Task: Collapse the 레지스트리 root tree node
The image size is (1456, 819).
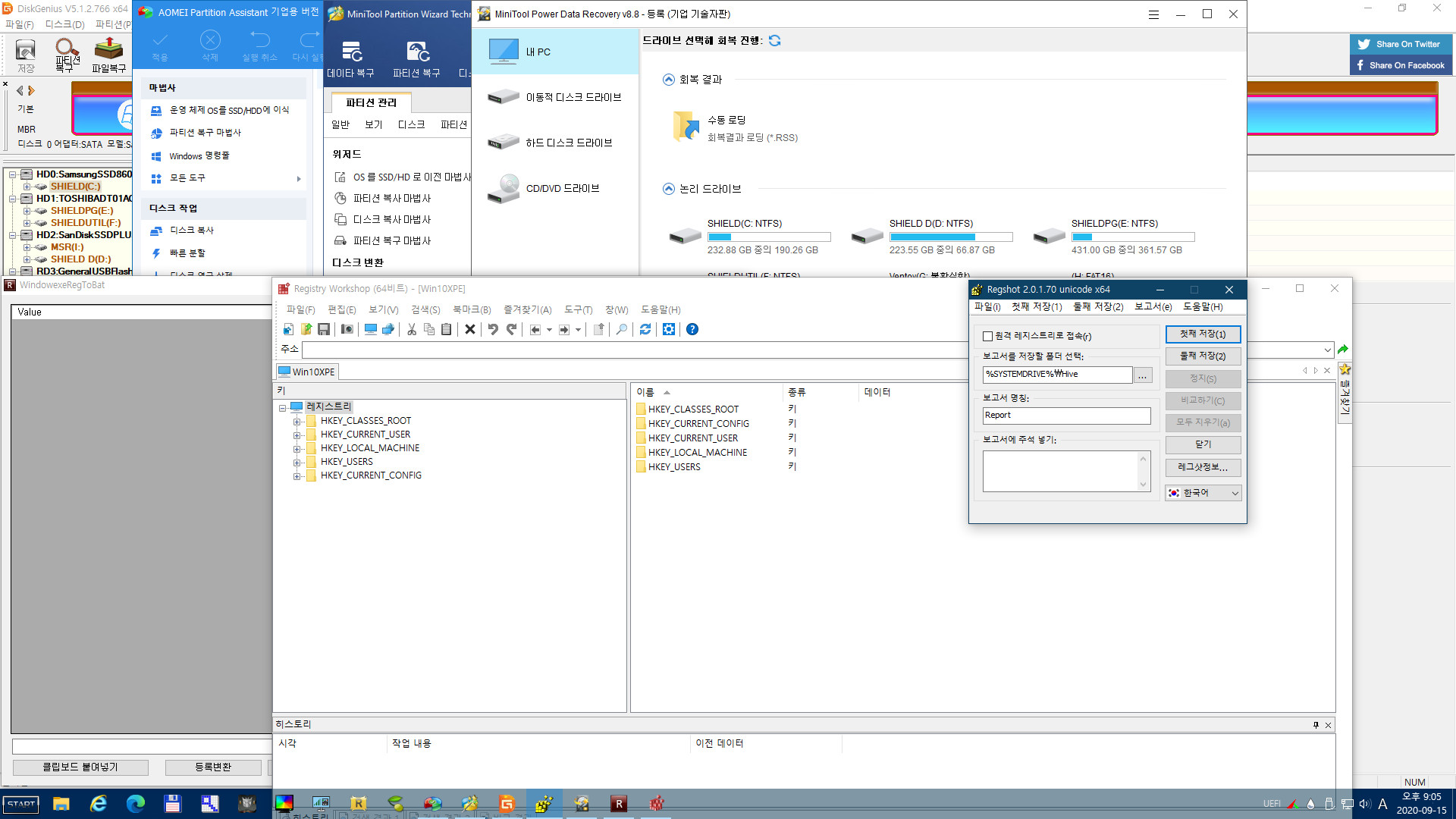Action: click(x=282, y=408)
